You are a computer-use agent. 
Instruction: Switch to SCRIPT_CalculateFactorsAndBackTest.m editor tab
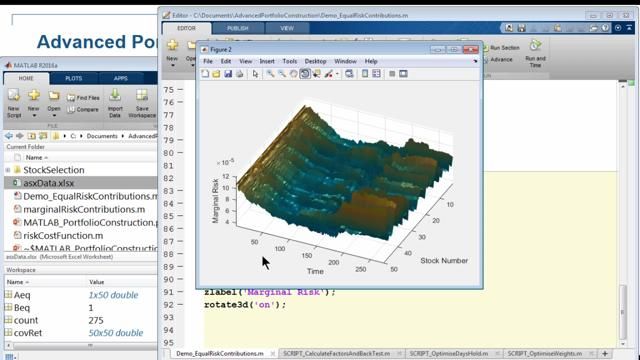(x=336, y=353)
